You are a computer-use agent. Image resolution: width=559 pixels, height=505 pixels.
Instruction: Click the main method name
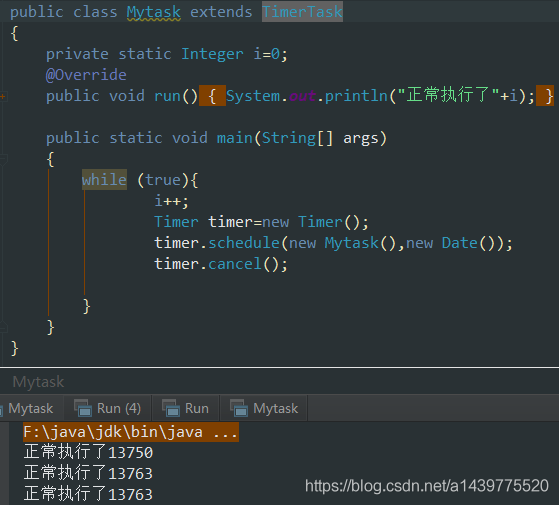coord(235,138)
